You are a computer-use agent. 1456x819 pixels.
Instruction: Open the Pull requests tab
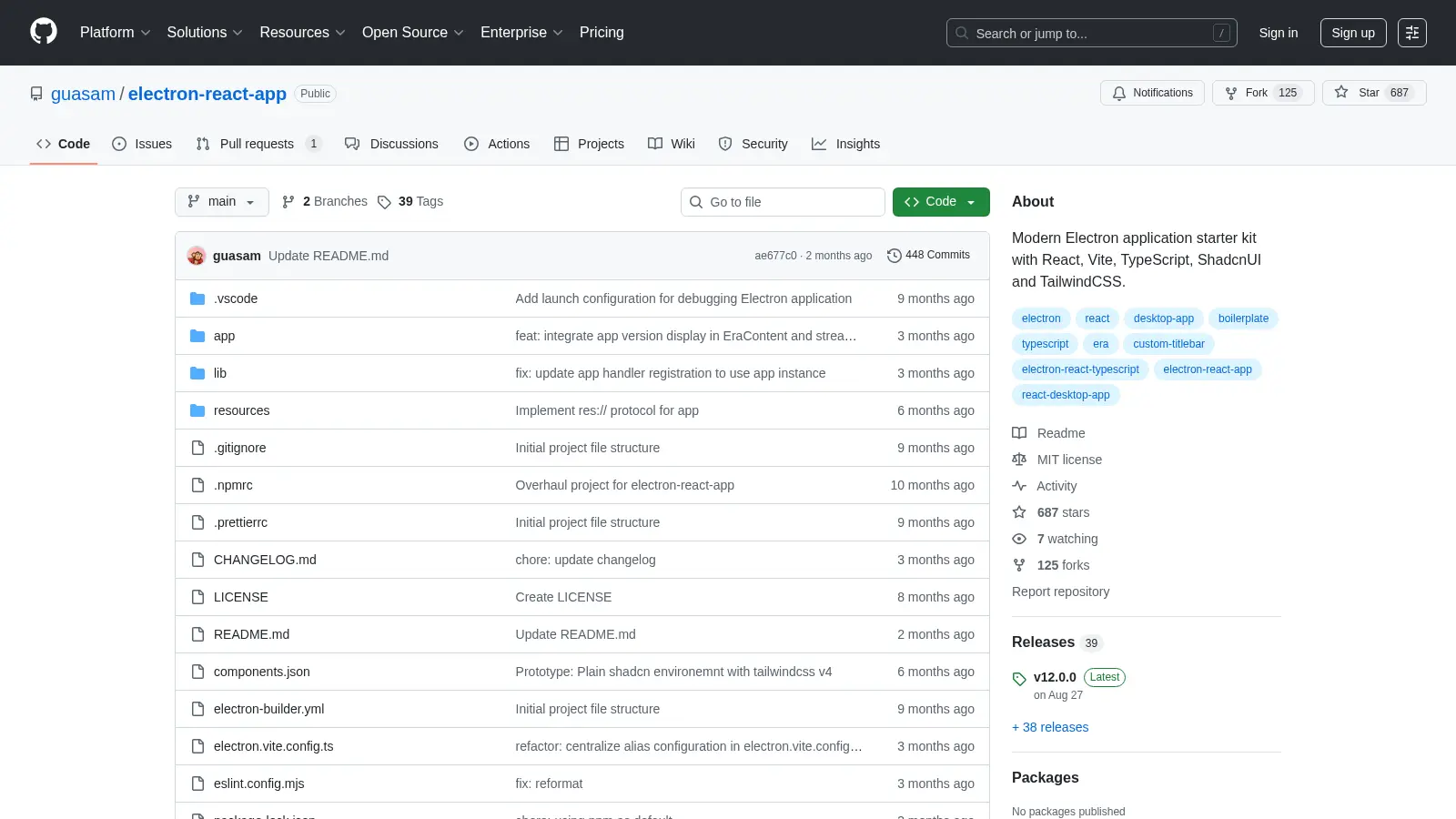coord(258,144)
